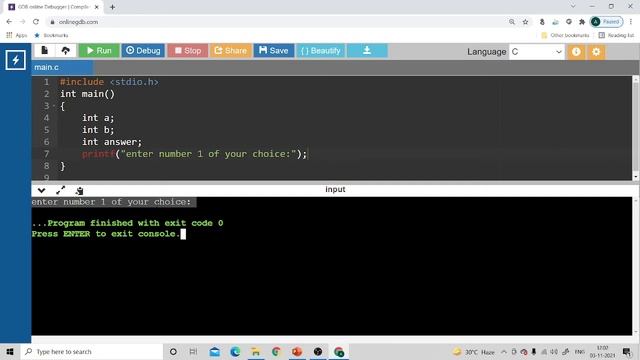
Task: Reload the browser page
Action: 36,22
